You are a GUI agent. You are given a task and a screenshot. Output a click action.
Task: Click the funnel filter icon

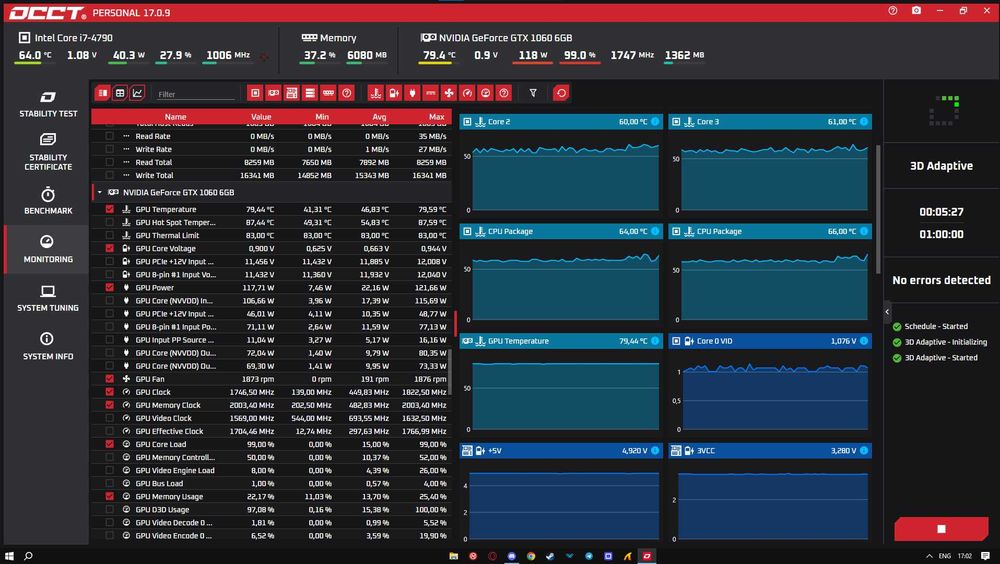click(533, 93)
